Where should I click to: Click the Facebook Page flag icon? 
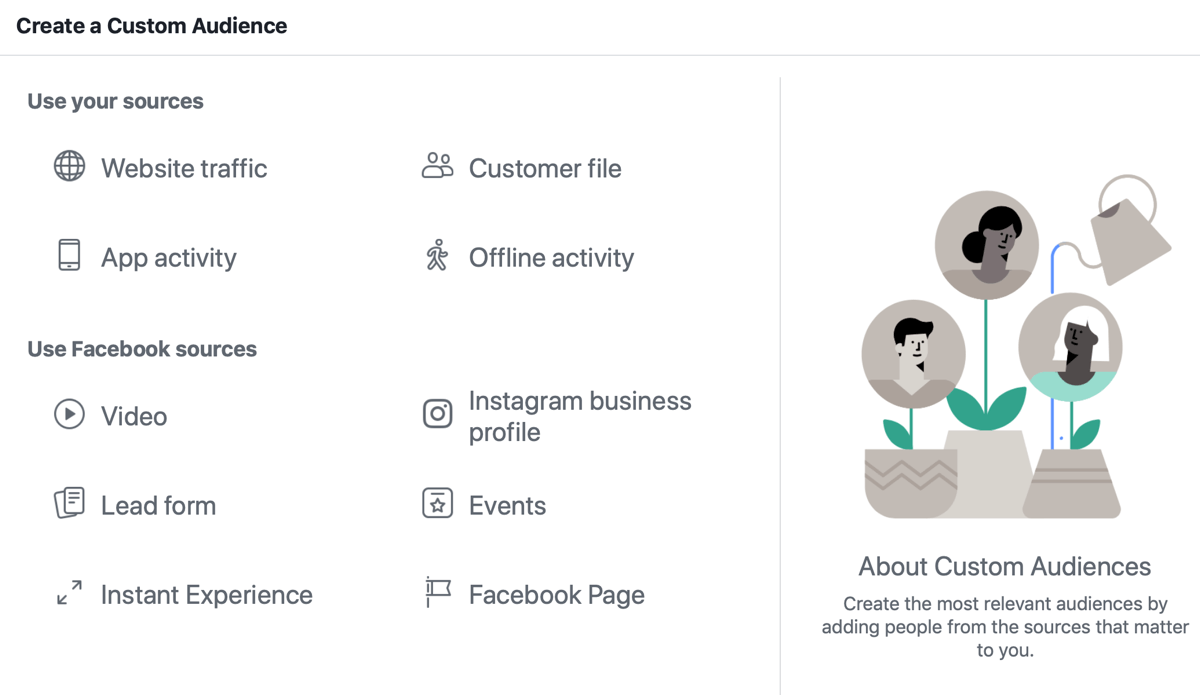click(437, 594)
